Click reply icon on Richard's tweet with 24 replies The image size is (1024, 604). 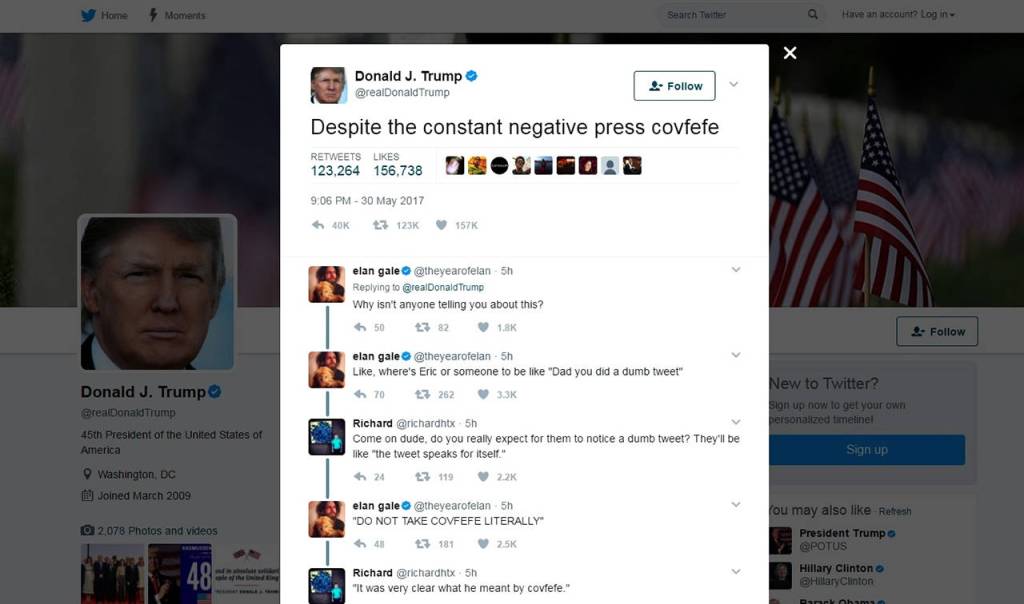[360, 477]
